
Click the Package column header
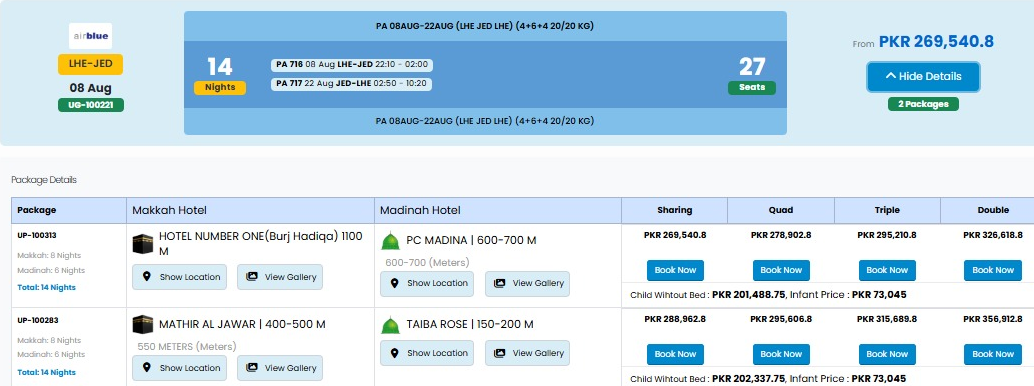coord(69,210)
